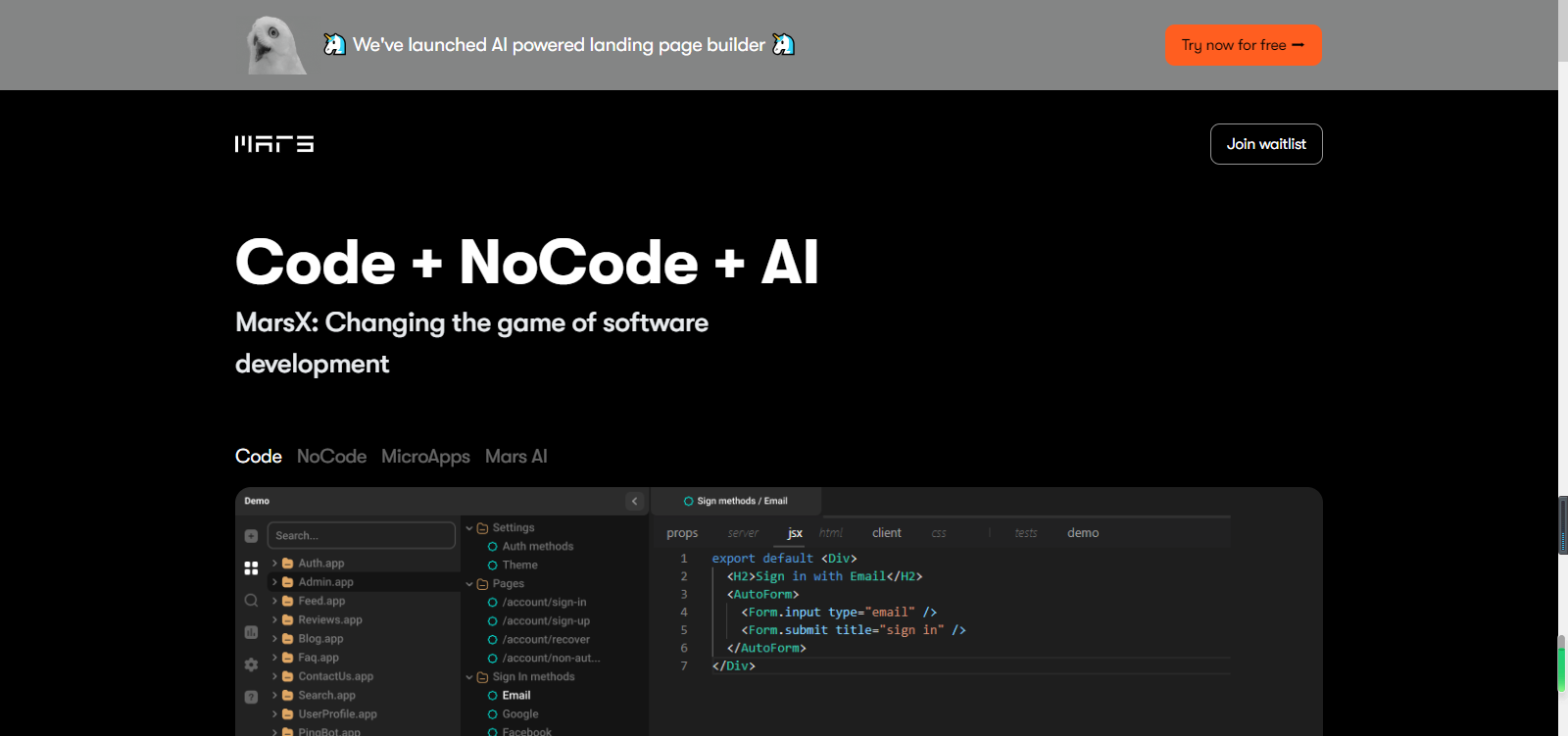Click the Blog.app folder icon

tap(288, 639)
